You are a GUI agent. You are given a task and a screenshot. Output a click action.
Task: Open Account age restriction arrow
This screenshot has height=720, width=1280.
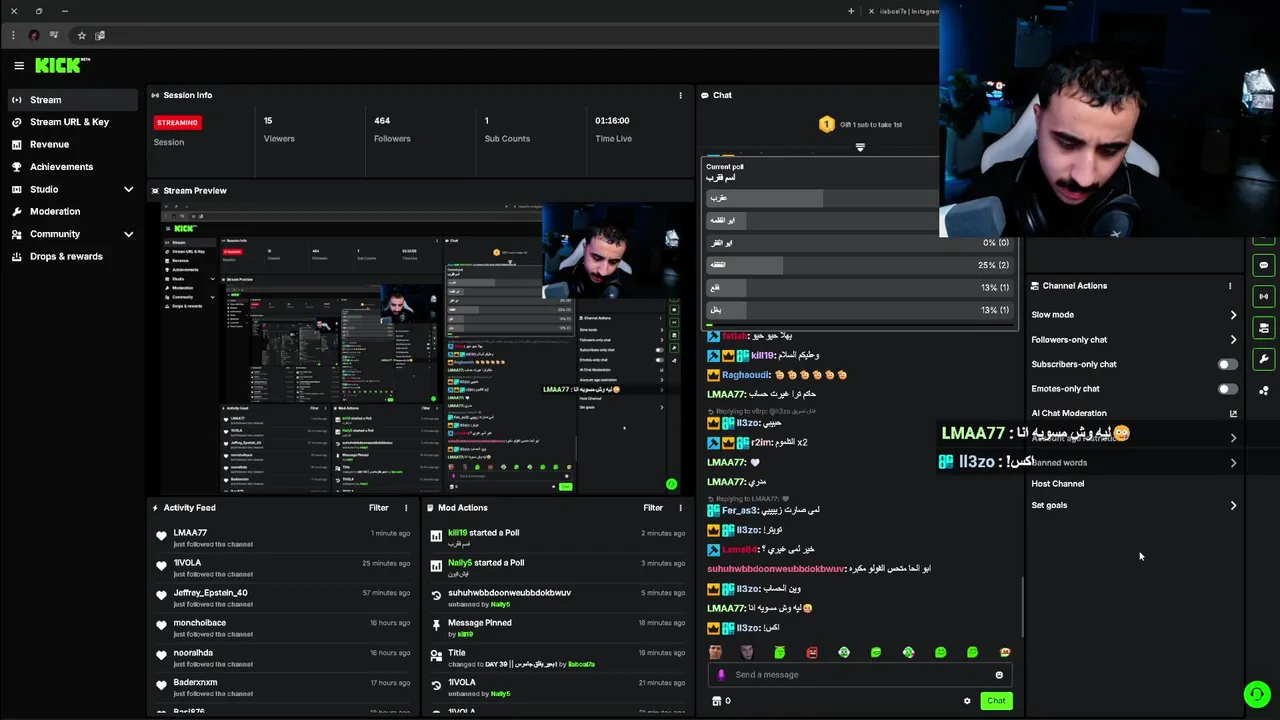(1233, 438)
